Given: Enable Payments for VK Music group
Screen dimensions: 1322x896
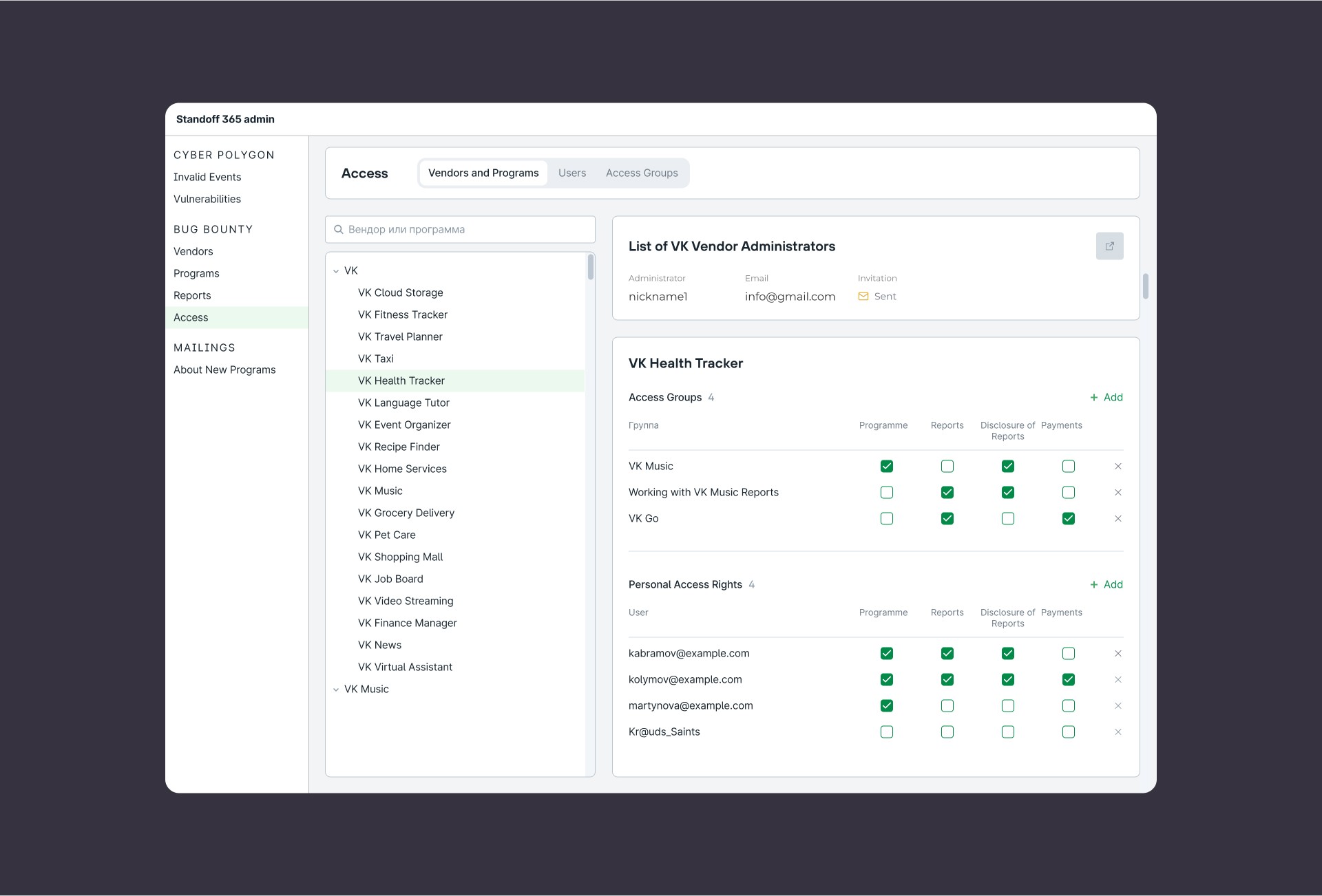Looking at the screenshot, I should coord(1069,467).
